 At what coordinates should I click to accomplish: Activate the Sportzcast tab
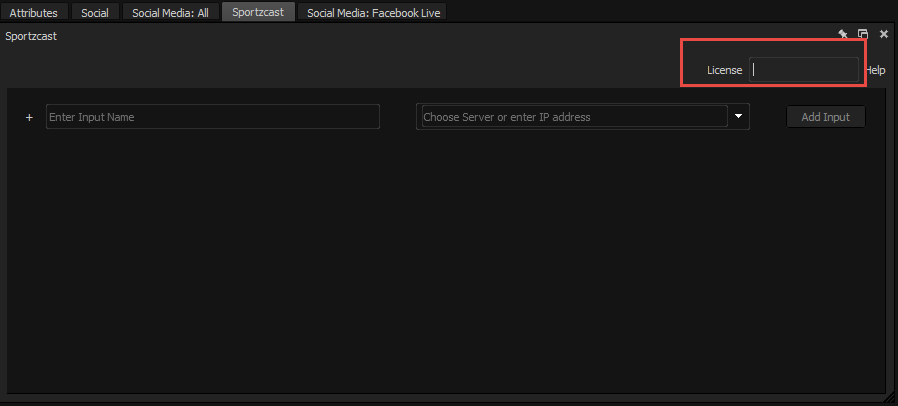point(258,13)
